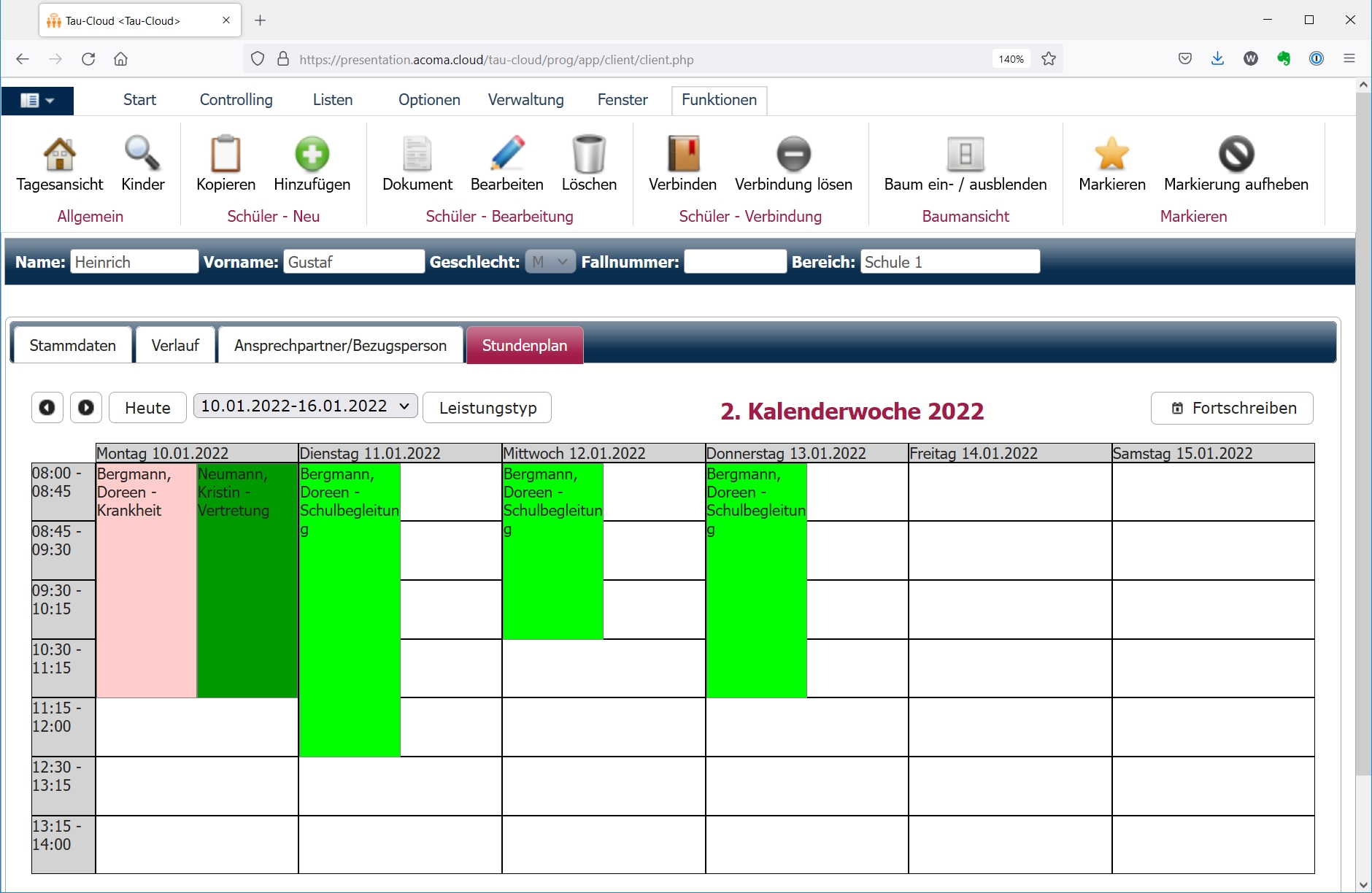This screenshot has width=1372, height=893.
Task: Open the Tagesansicht house icon
Action: pos(60,154)
